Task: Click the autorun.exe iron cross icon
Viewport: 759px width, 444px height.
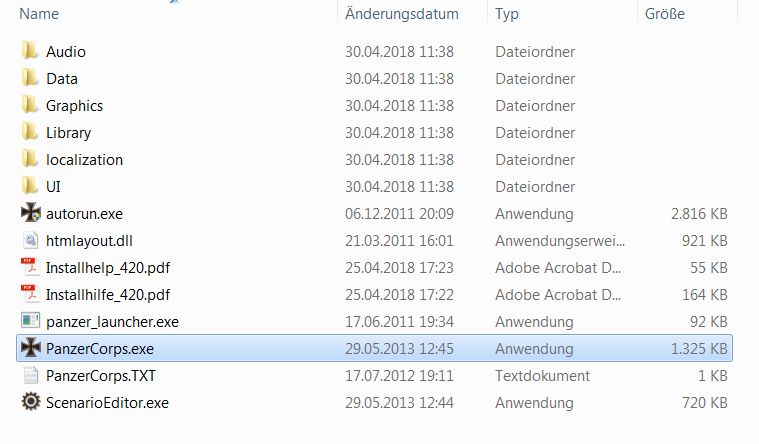Action: 30,213
